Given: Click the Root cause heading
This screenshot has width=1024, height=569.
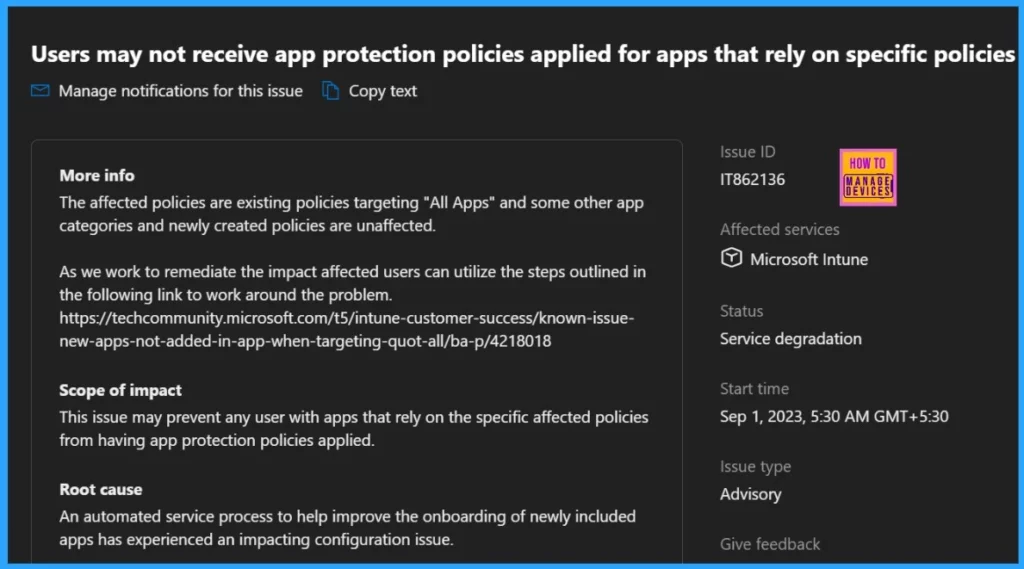Looking at the screenshot, I should [x=101, y=490].
